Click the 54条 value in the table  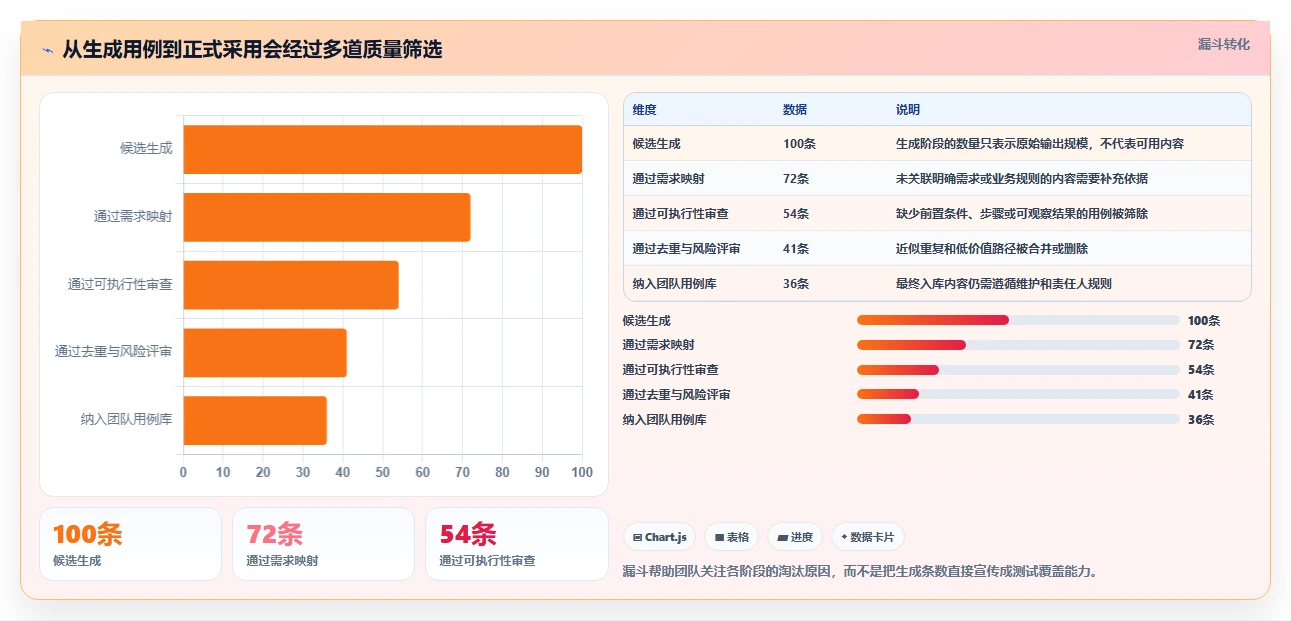[x=797, y=214]
